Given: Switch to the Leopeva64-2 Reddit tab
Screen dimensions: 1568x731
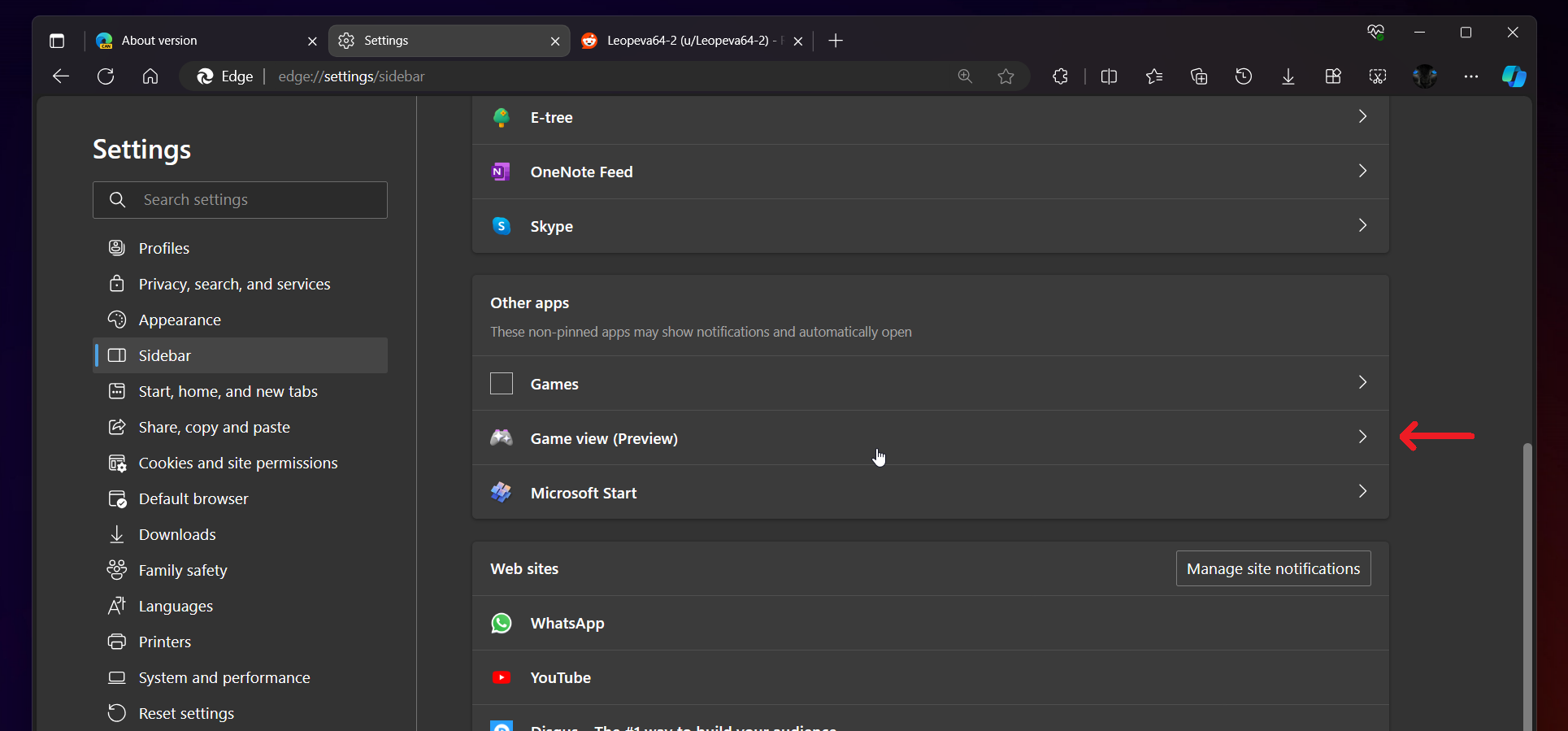Looking at the screenshot, I should pos(693,41).
